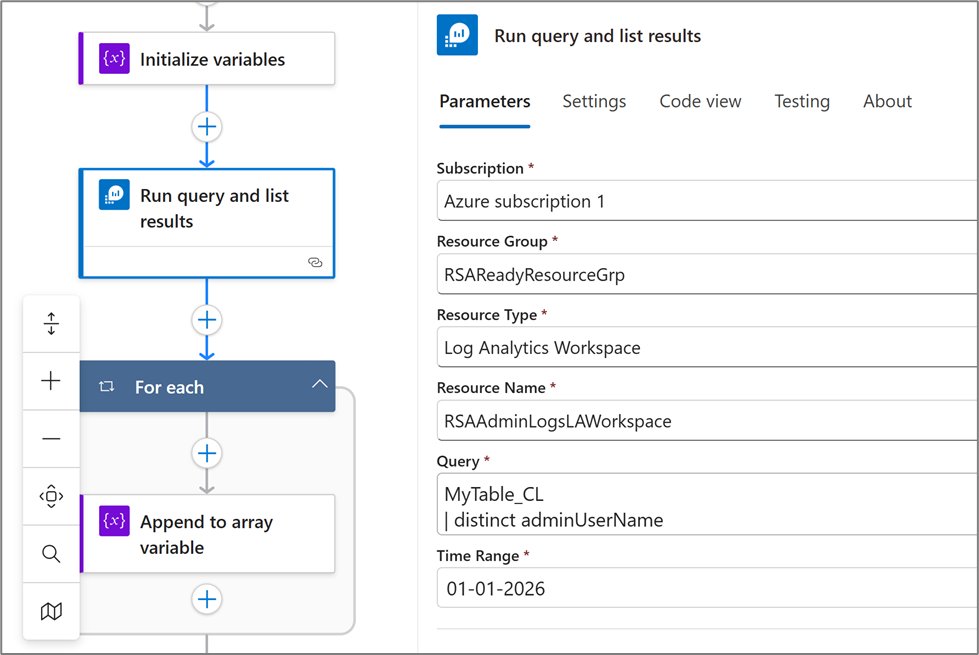The width and height of the screenshot is (979, 655).
Task: Switch to the Settings tab
Action: click(x=594, y=101)
